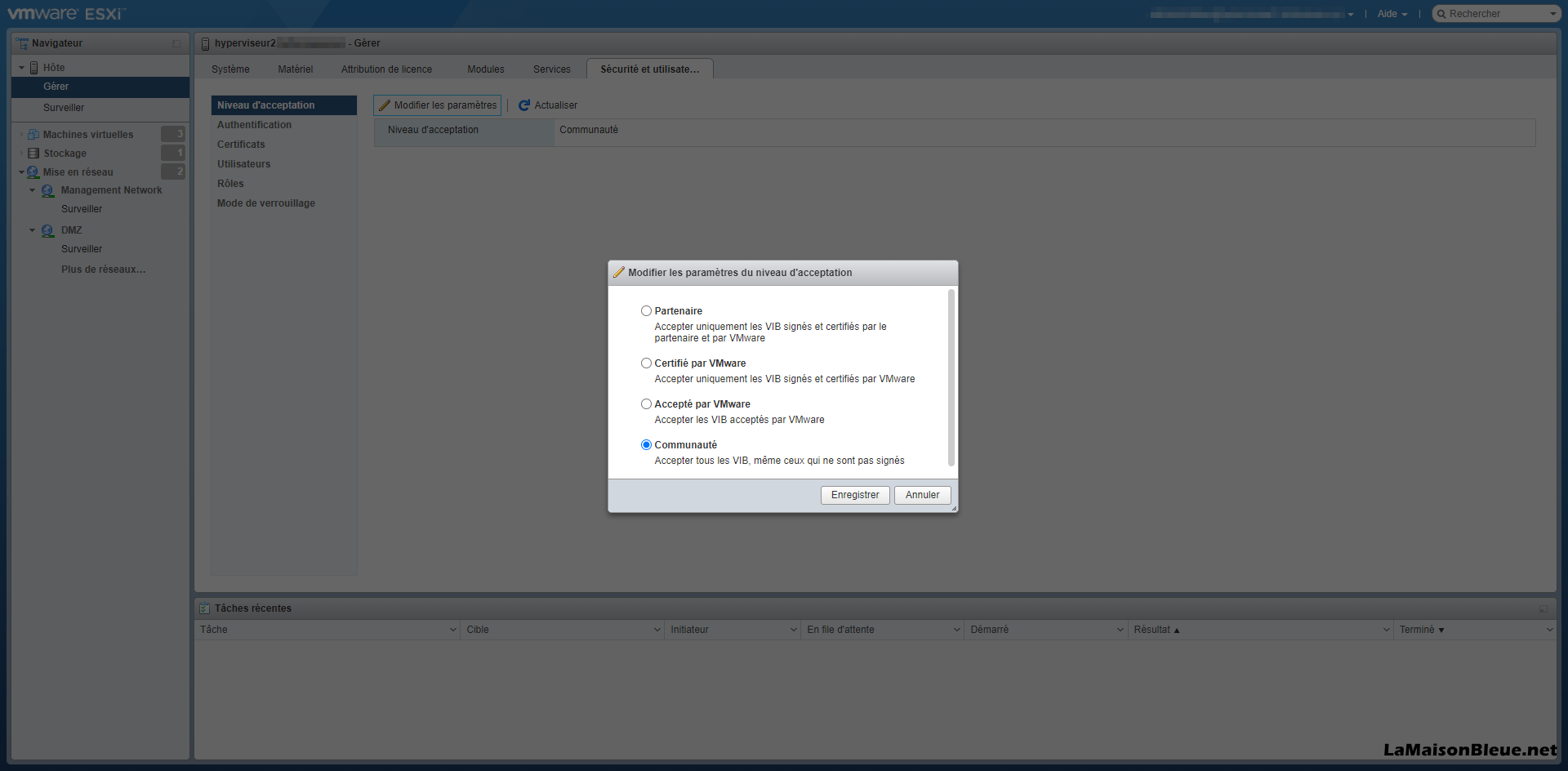Cancel the dialog with Annuler

(x=922, y=495)
